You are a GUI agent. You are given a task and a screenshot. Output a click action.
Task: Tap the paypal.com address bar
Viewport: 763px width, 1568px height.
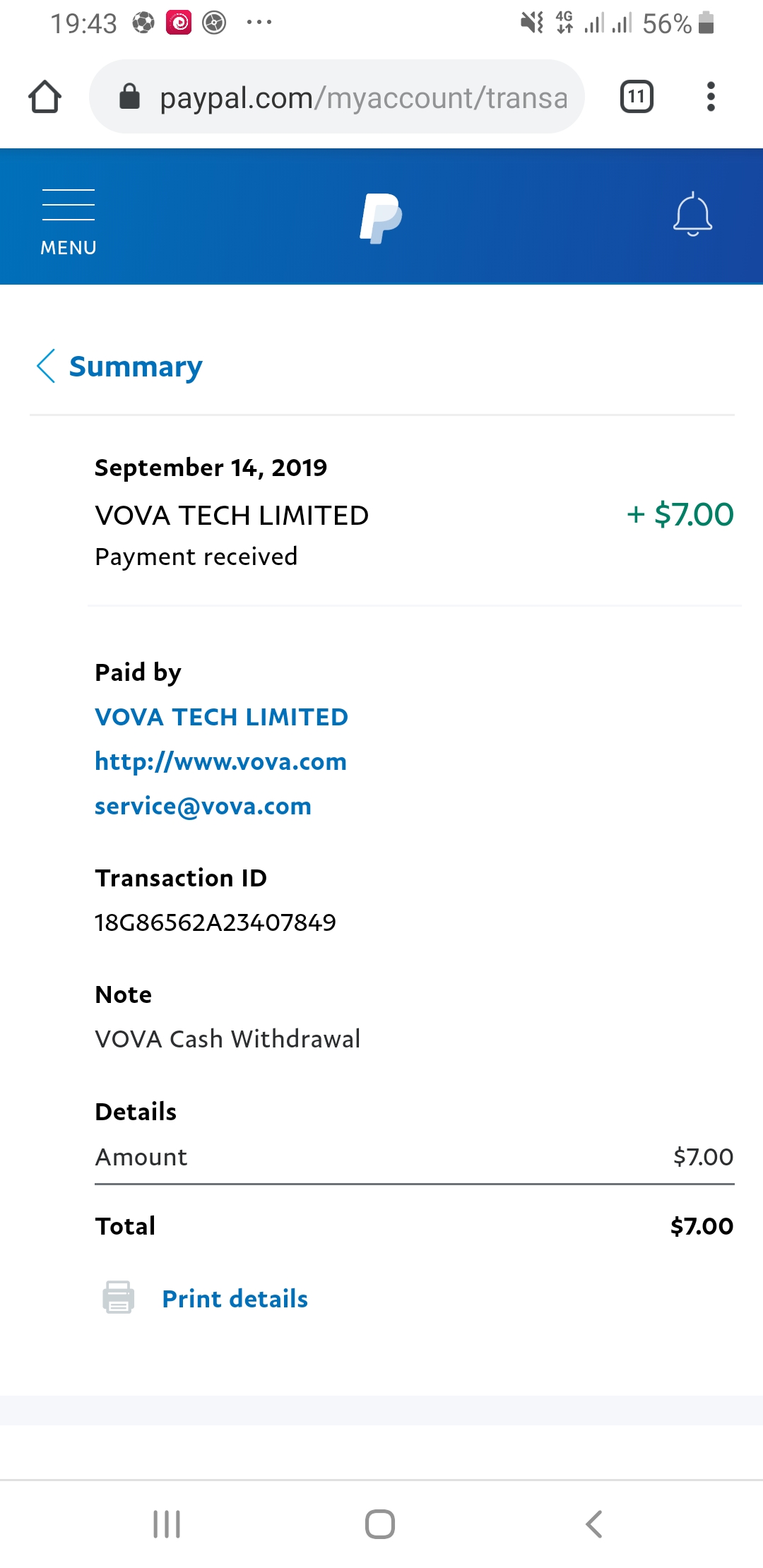[x=364, y=97]
